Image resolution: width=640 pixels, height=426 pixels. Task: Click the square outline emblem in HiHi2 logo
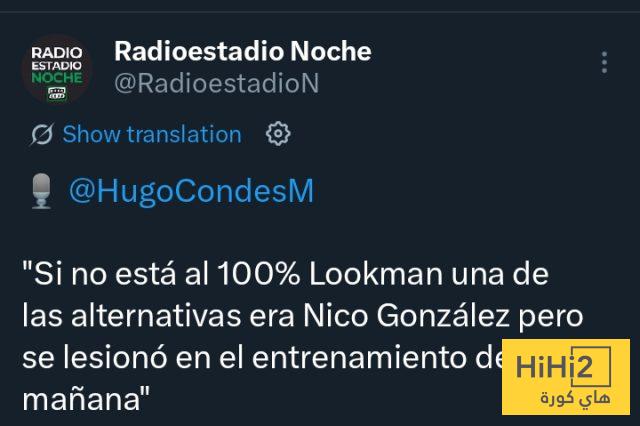point(591,366)
